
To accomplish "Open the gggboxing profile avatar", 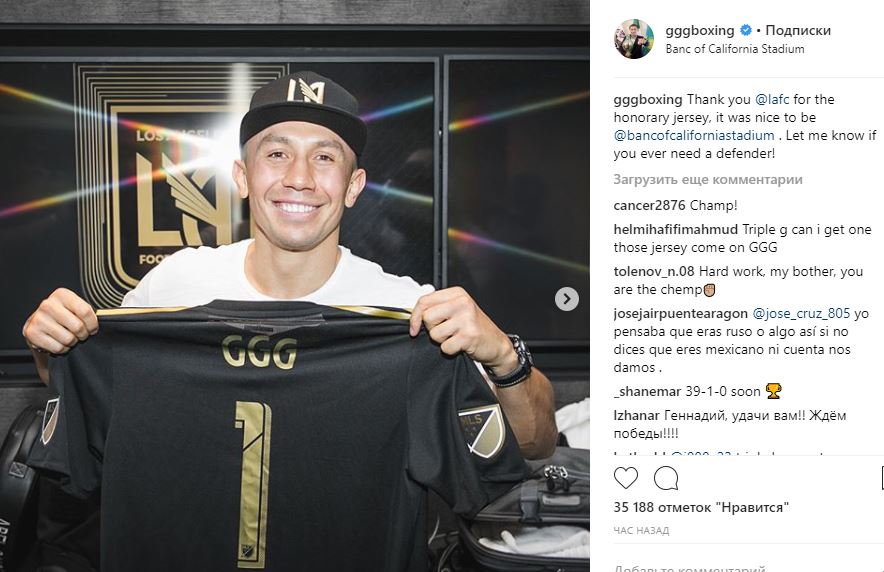I will 634,39.
